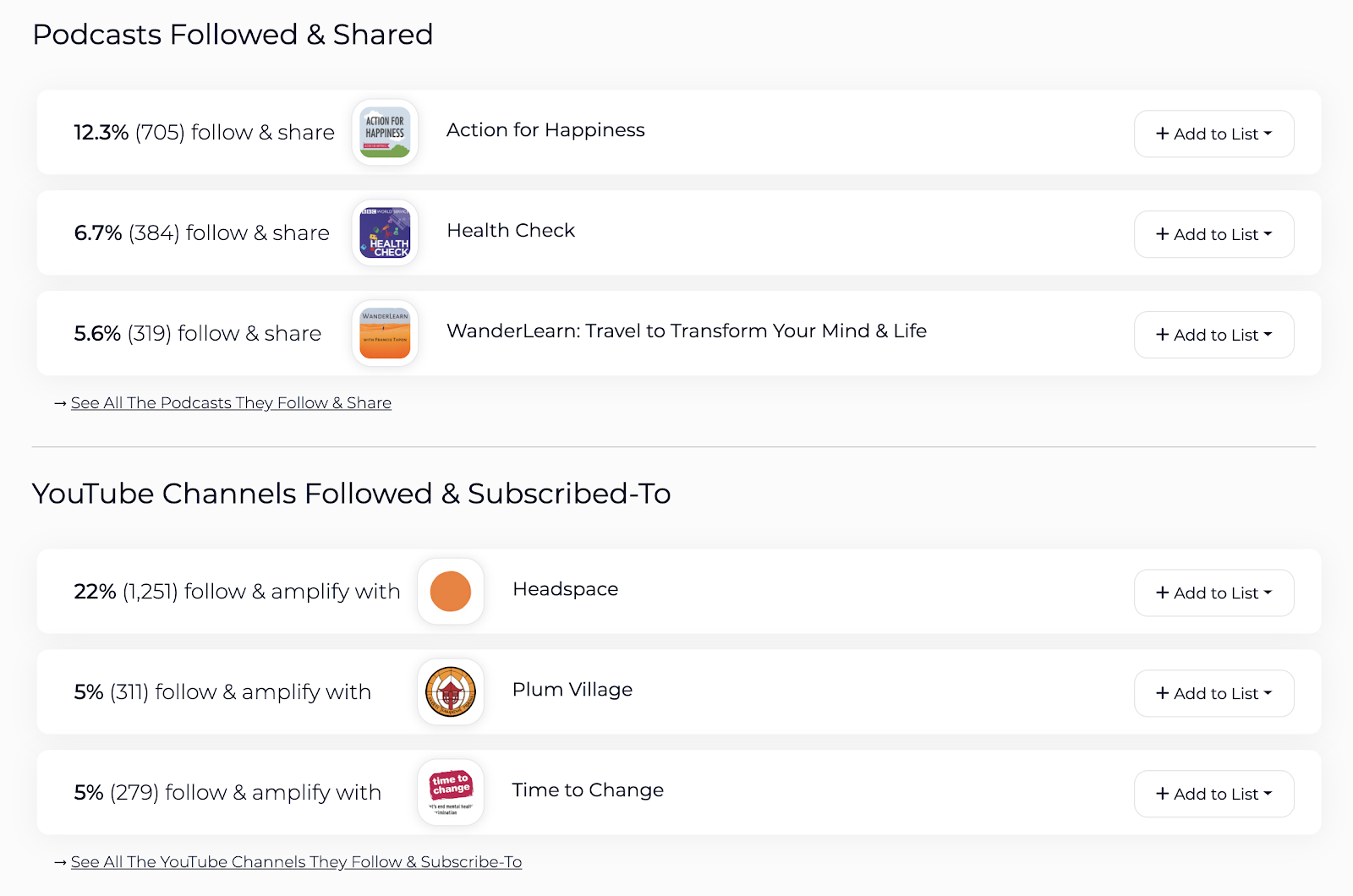Screen dimensions: 1353x896
Task: Click the WanderLearn podcast thumbnail
Action: [x=385, y=333]
